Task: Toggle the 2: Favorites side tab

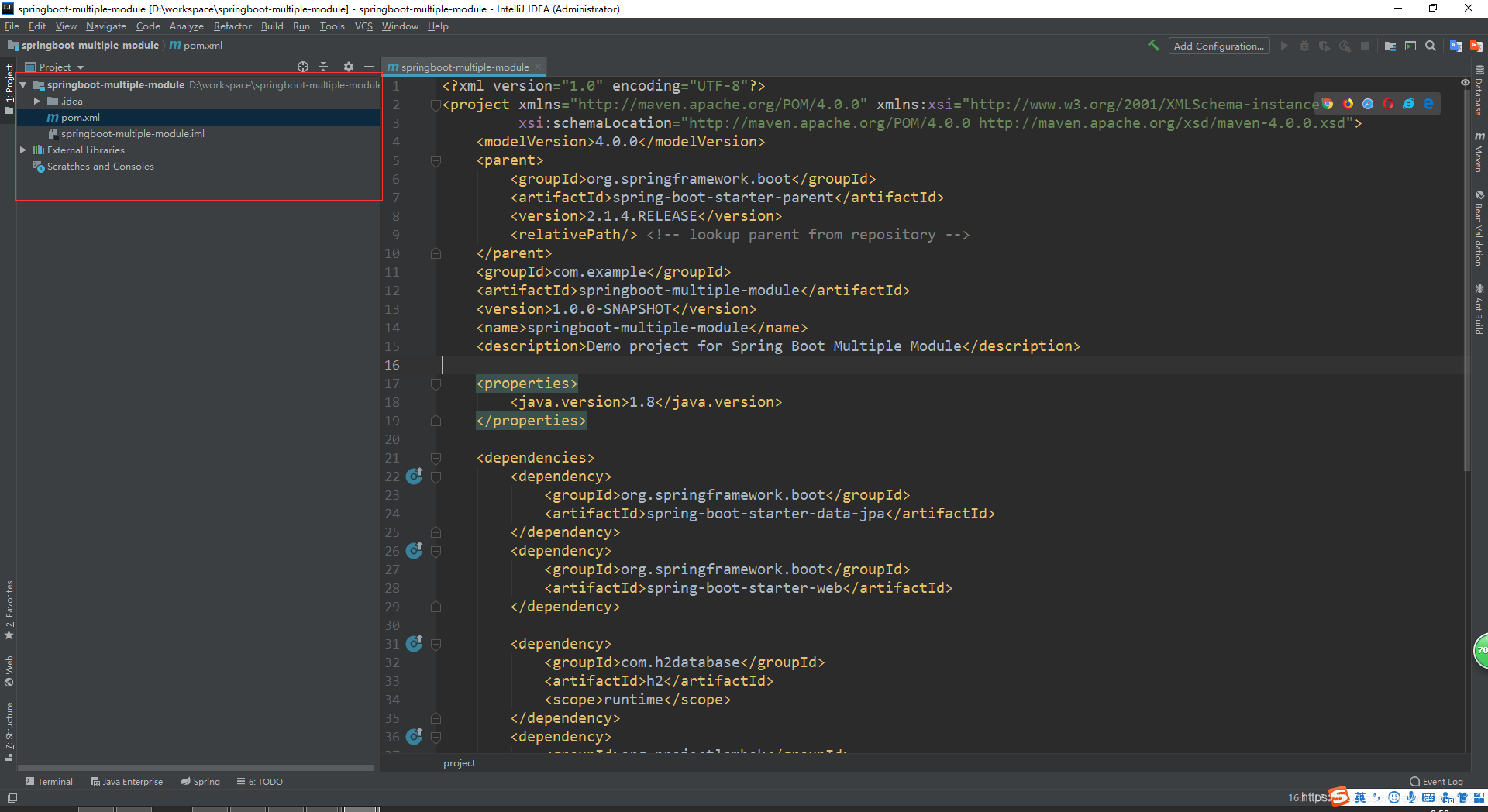Action: point(9,611)
